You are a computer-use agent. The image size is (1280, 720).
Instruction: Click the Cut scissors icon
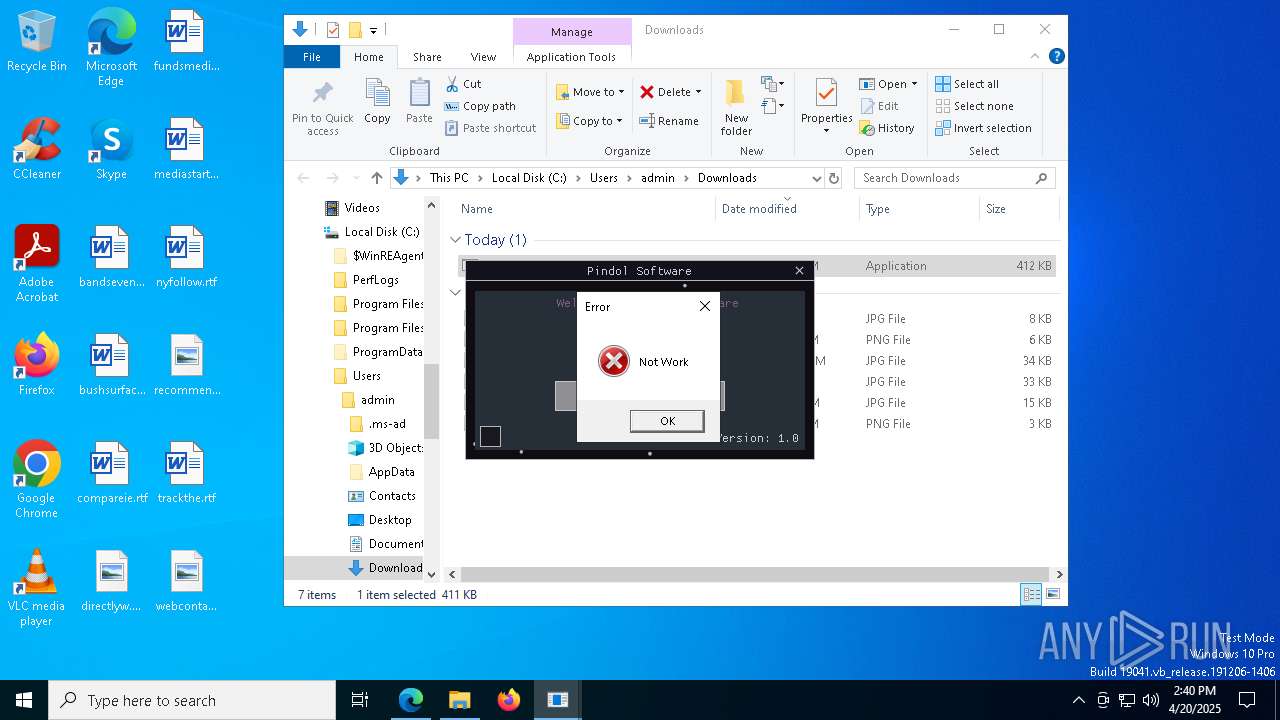point(452,84)
